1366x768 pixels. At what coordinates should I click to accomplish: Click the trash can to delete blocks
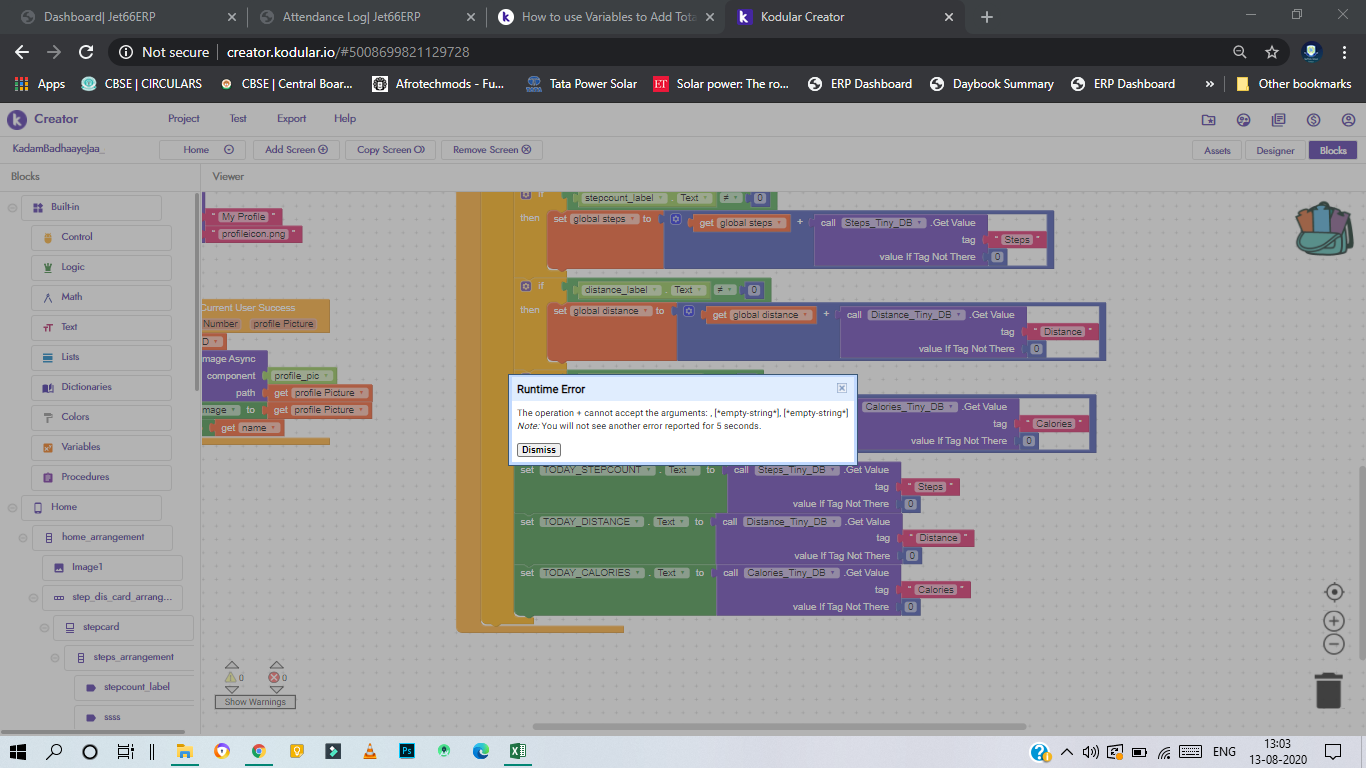coord(1327,690)
